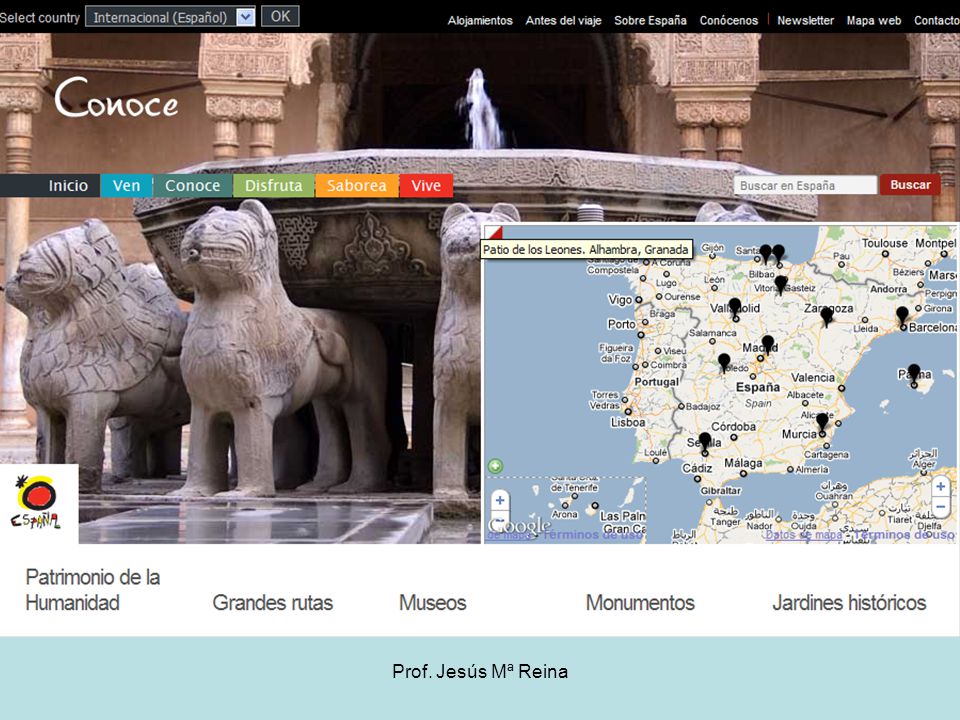Go to Sobre España page
The height and width of the screenshot is (720, 960).
[650, 20]
